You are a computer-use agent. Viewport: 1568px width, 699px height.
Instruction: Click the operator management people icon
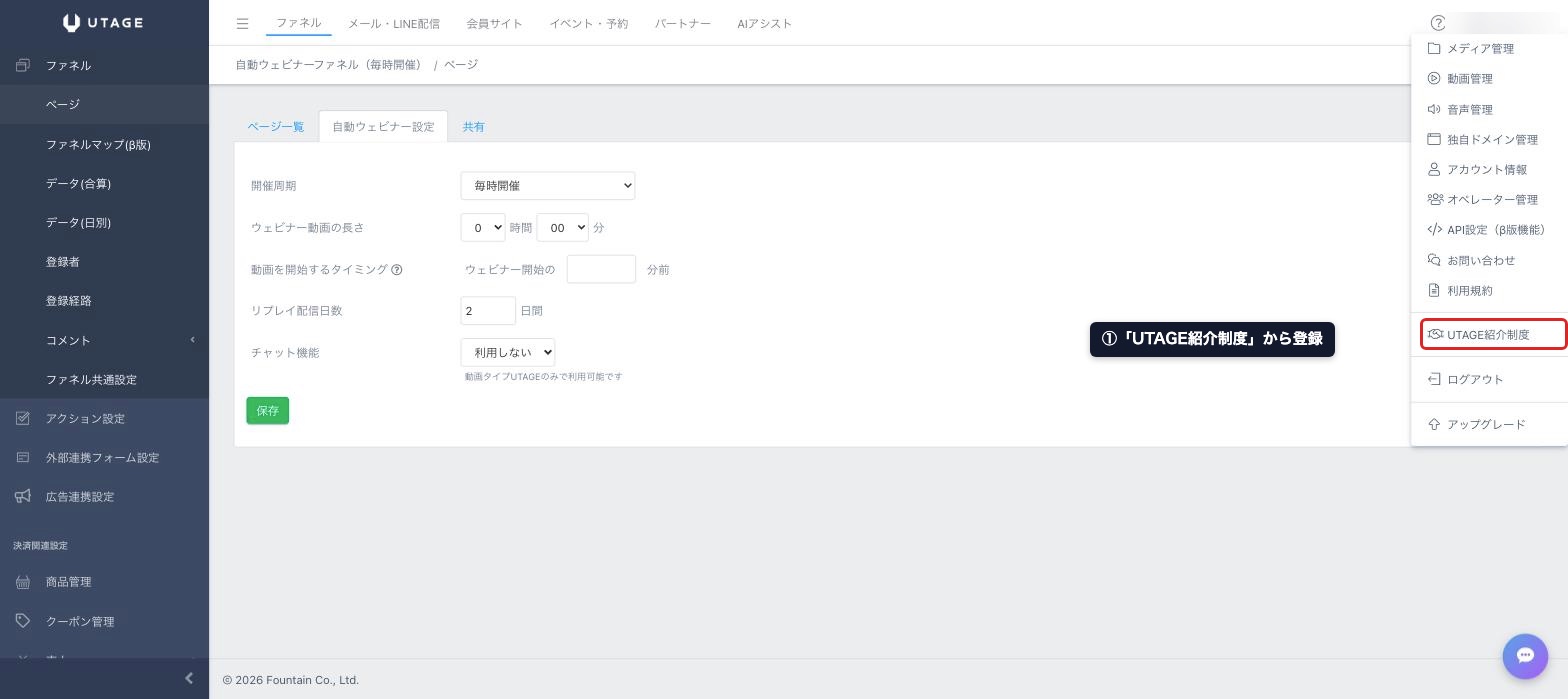tap(1434, 199)
